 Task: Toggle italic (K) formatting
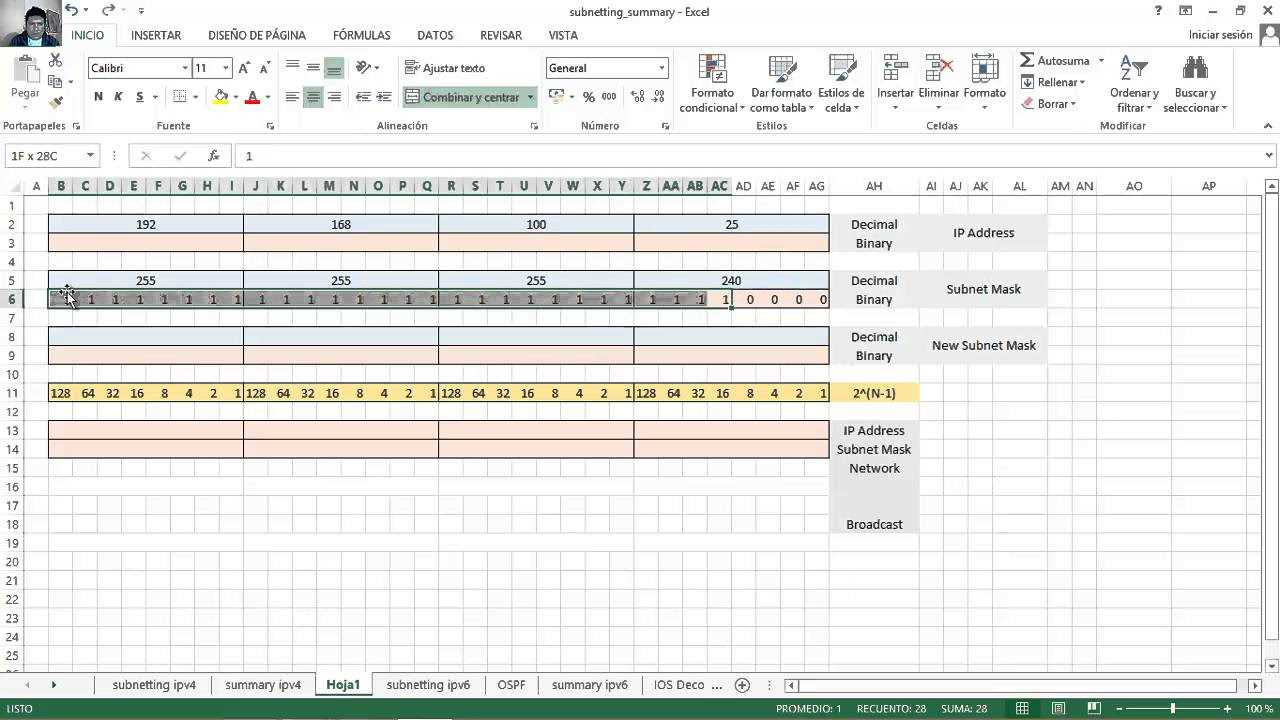pyautogui.click(x=118, y=97)
